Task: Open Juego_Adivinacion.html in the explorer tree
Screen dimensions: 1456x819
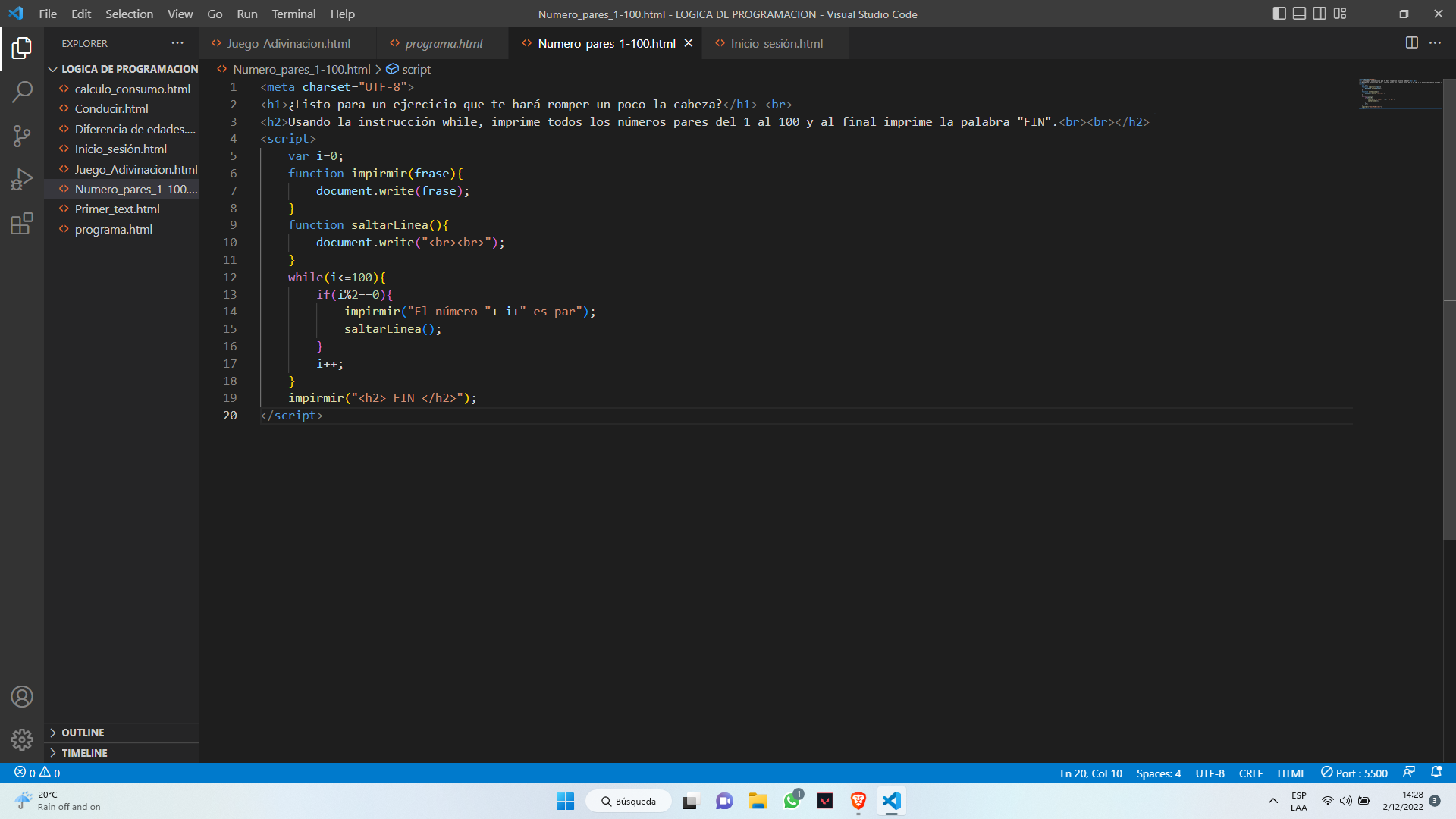Action: pos(122,169)
